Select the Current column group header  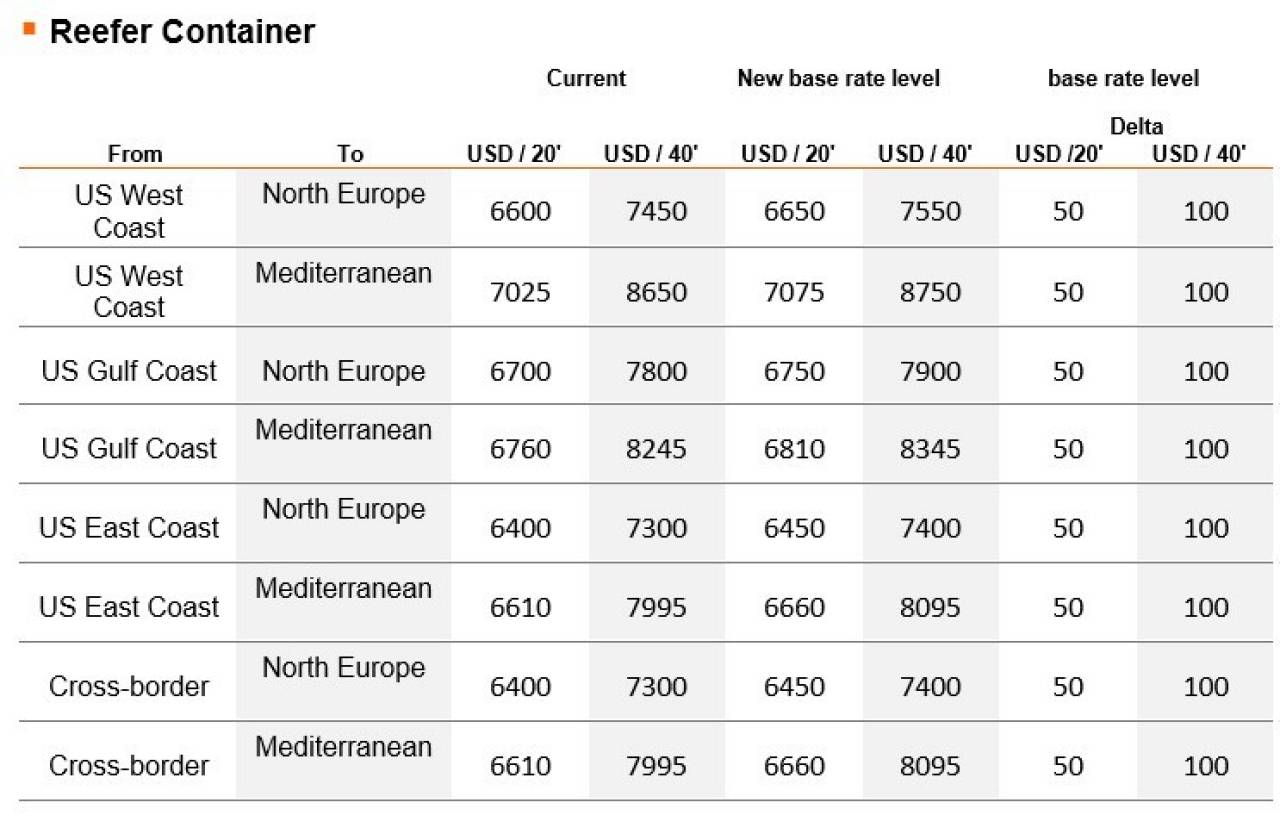pyautogui.click(x=586, y=78)
